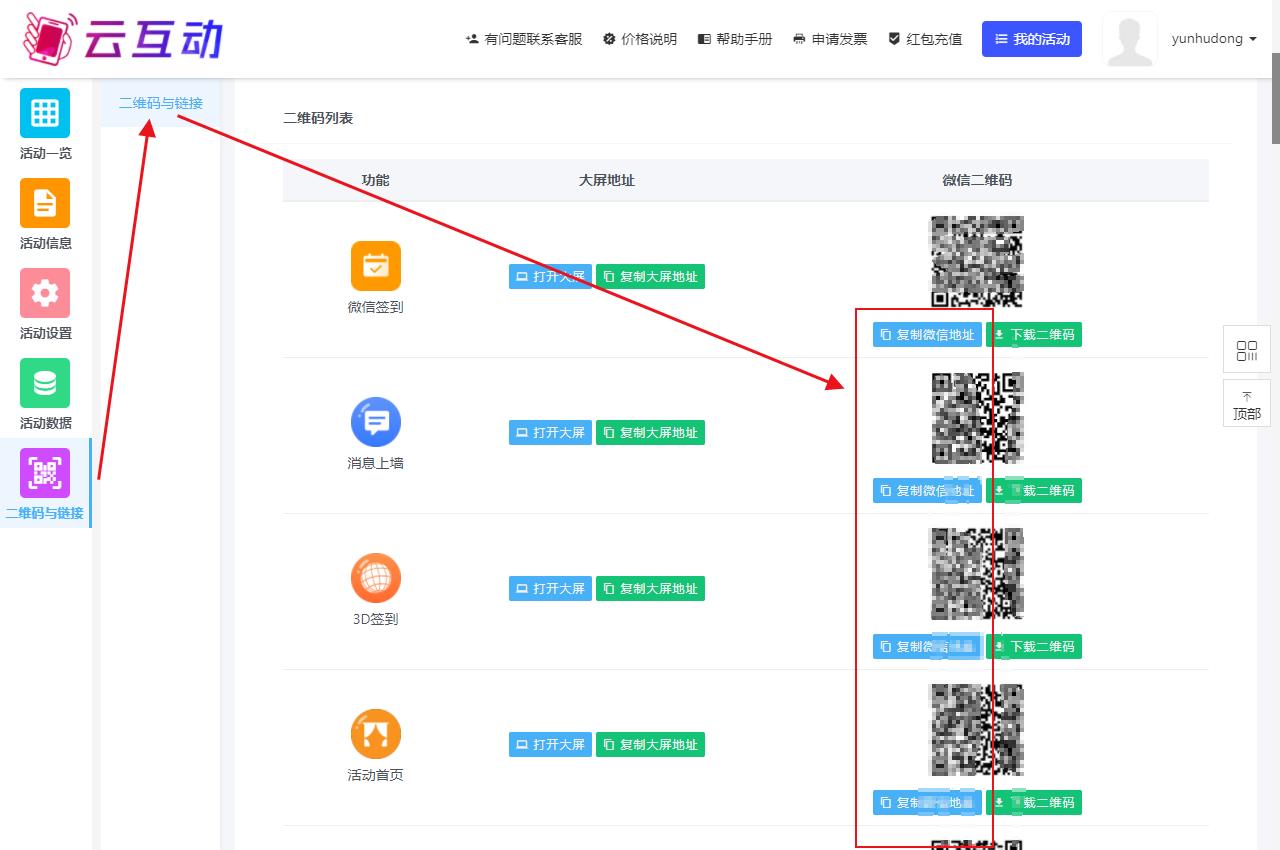Click 下载二维码 under 3D签到 QR code
This screenshot has width=1280, height=850.
(x=1034, y=647)
